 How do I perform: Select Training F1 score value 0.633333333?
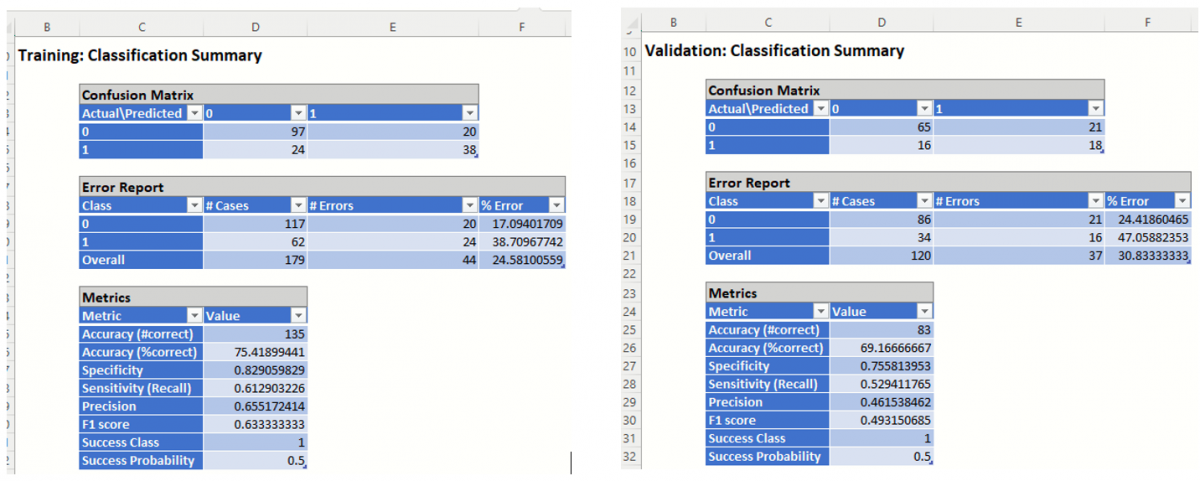point(255,425)
